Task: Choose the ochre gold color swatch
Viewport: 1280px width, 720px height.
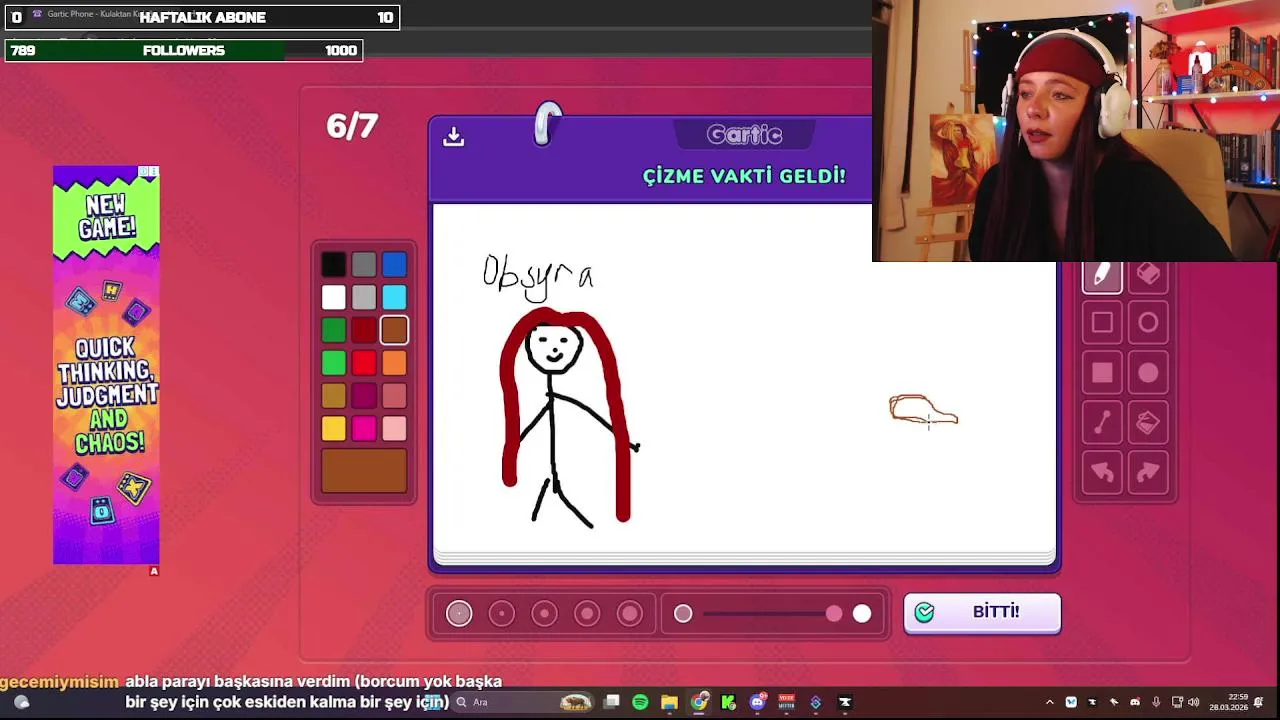Action: coord(334,396)
